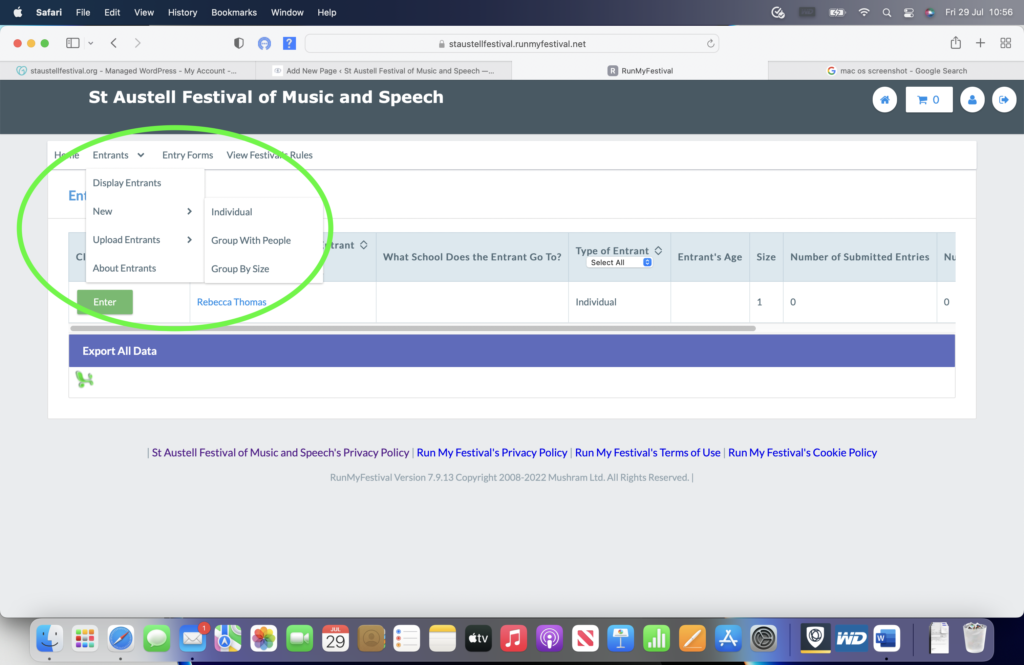The height and width of the screenshot is (665, 1024).
Task: Click the Entrant's Age column header
Action: 709,257
